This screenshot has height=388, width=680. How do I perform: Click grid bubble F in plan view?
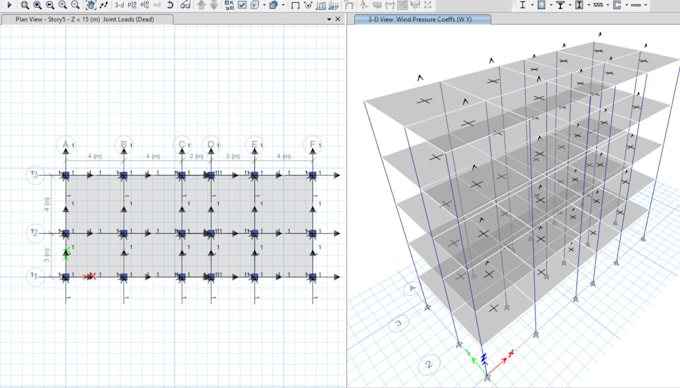tap(313, 144)
